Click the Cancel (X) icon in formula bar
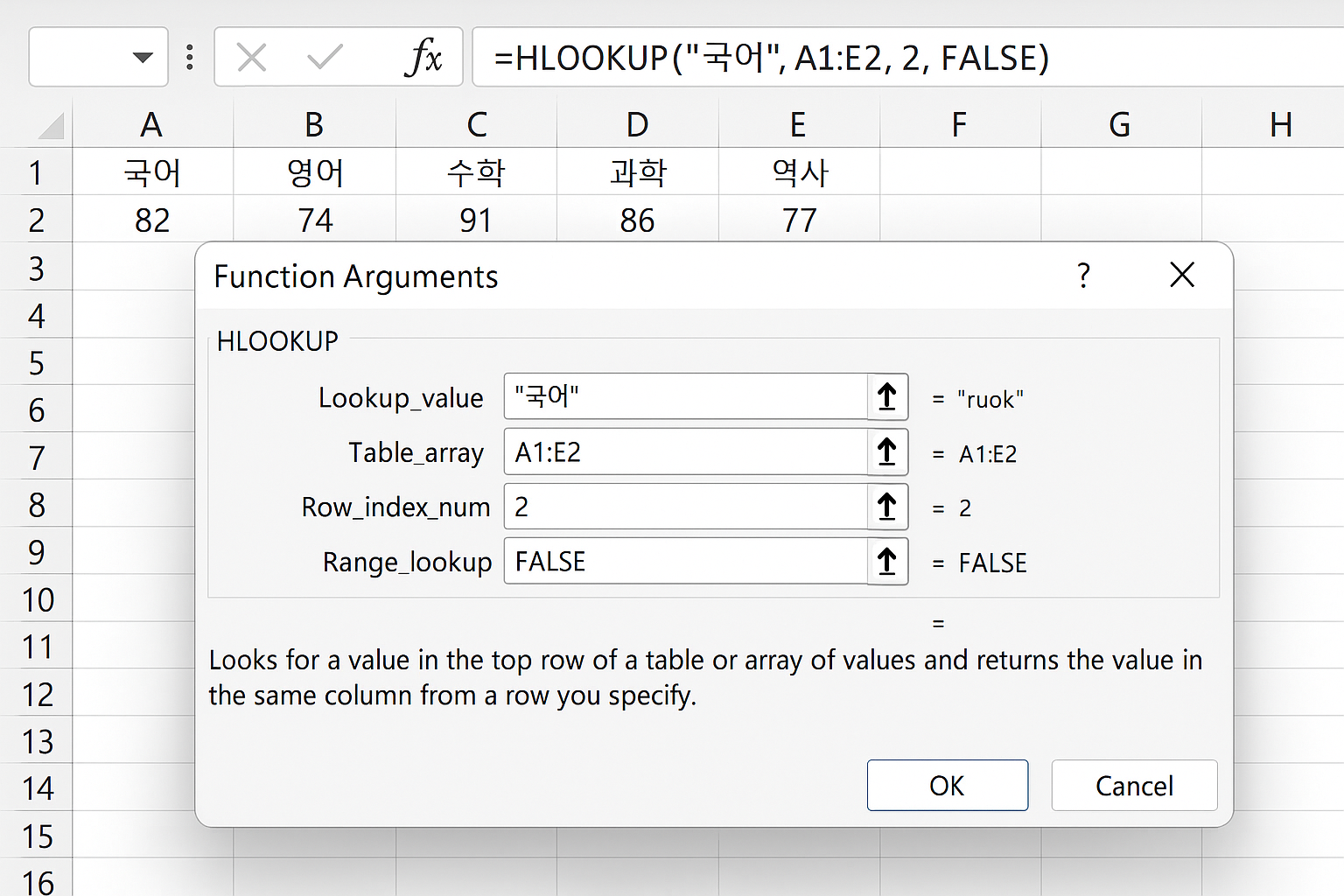The image size is (1344, 896). pyautogui.click(x=251, y=57)
